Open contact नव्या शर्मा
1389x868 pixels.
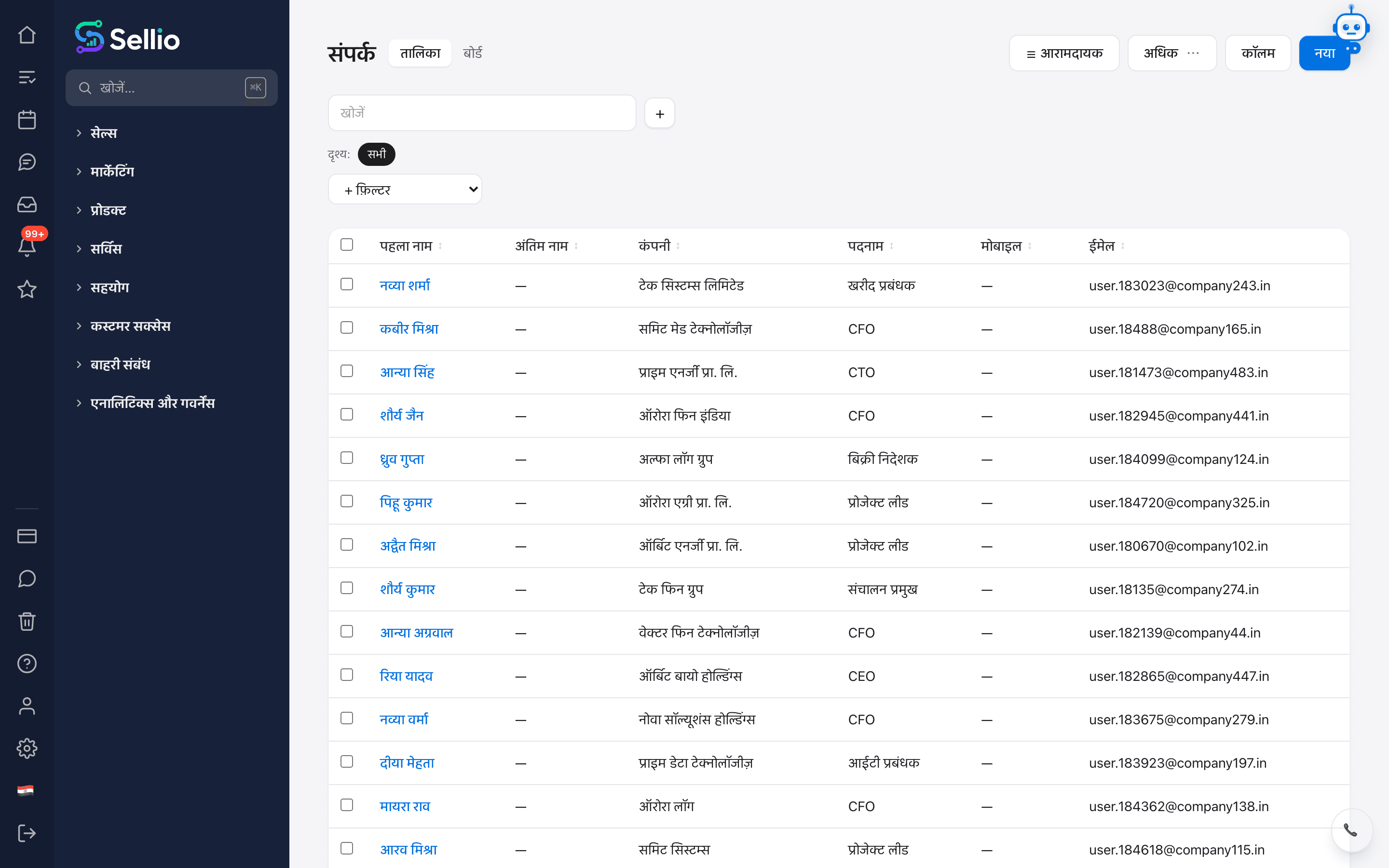click(405, 285)
